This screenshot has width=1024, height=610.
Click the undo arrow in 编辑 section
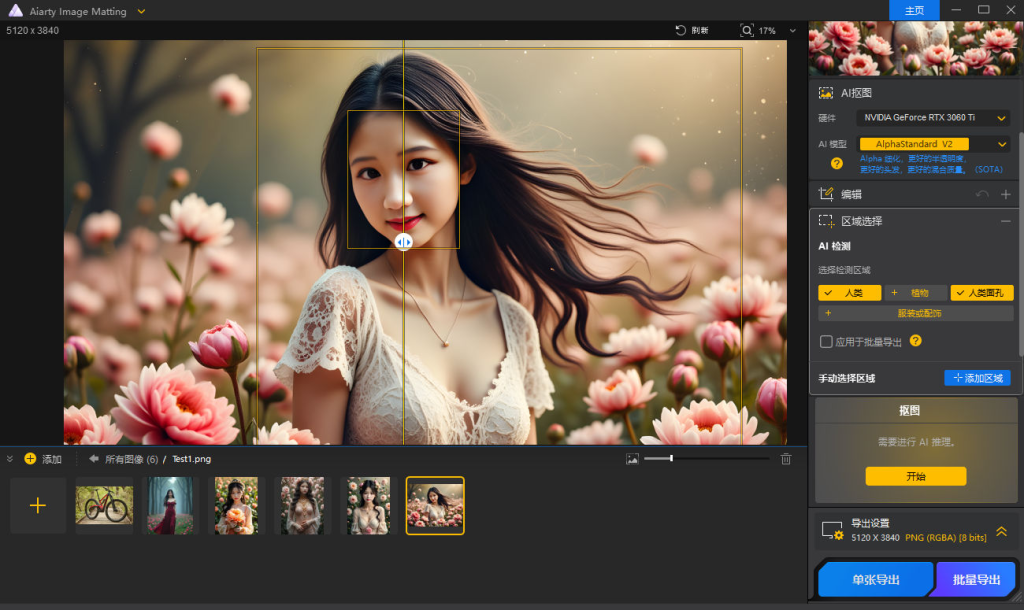point(982,194)
